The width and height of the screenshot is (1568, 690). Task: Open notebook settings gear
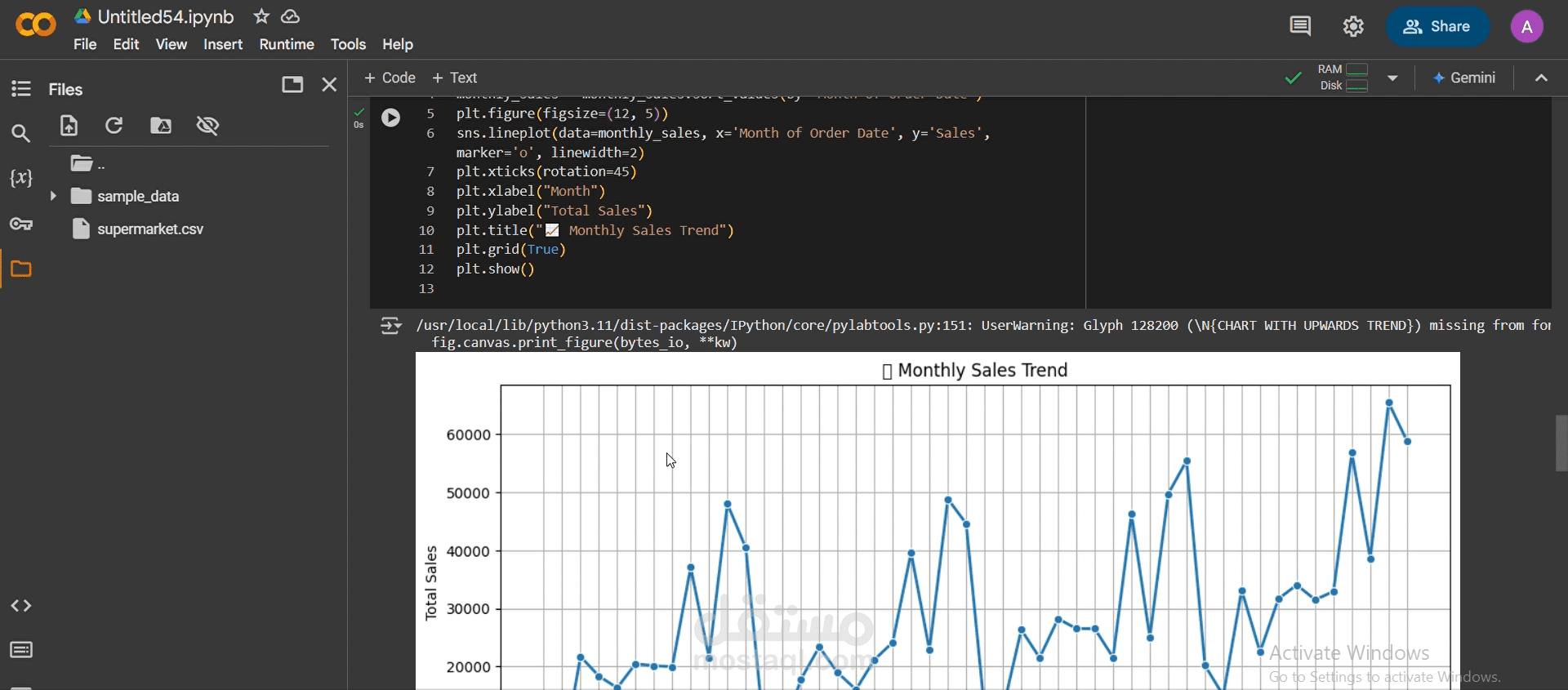[x=1353, y=26]
